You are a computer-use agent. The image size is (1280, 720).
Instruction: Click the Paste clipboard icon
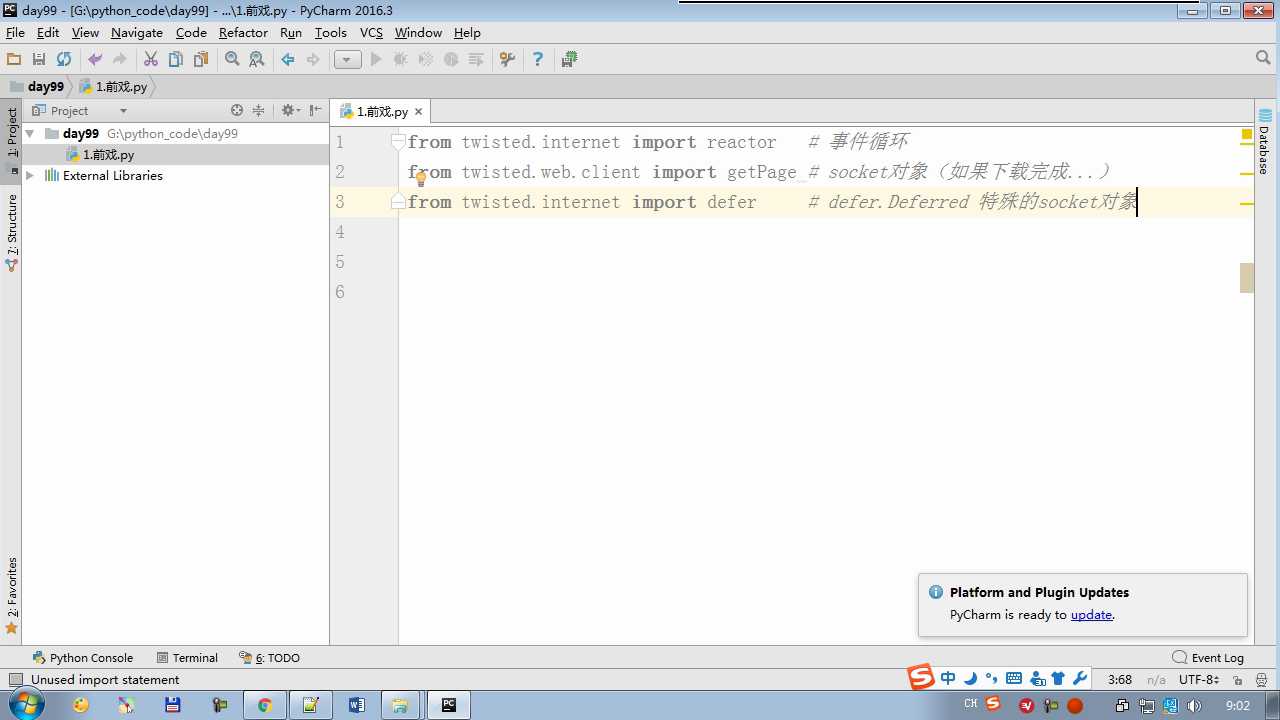tap(201, 60)
